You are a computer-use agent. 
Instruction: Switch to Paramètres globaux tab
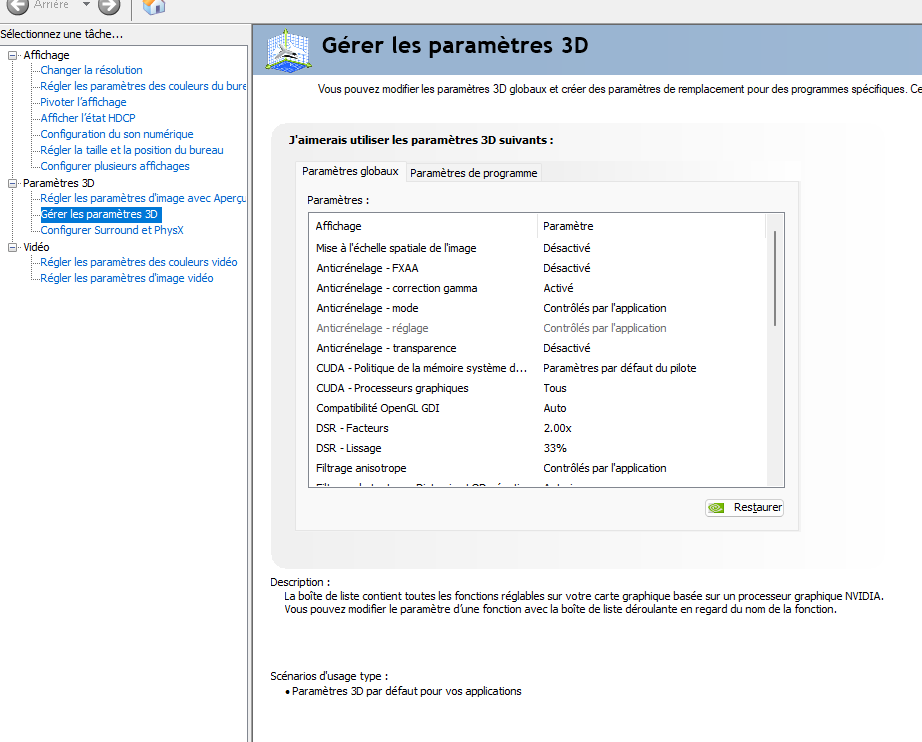(x=350, y=171)
